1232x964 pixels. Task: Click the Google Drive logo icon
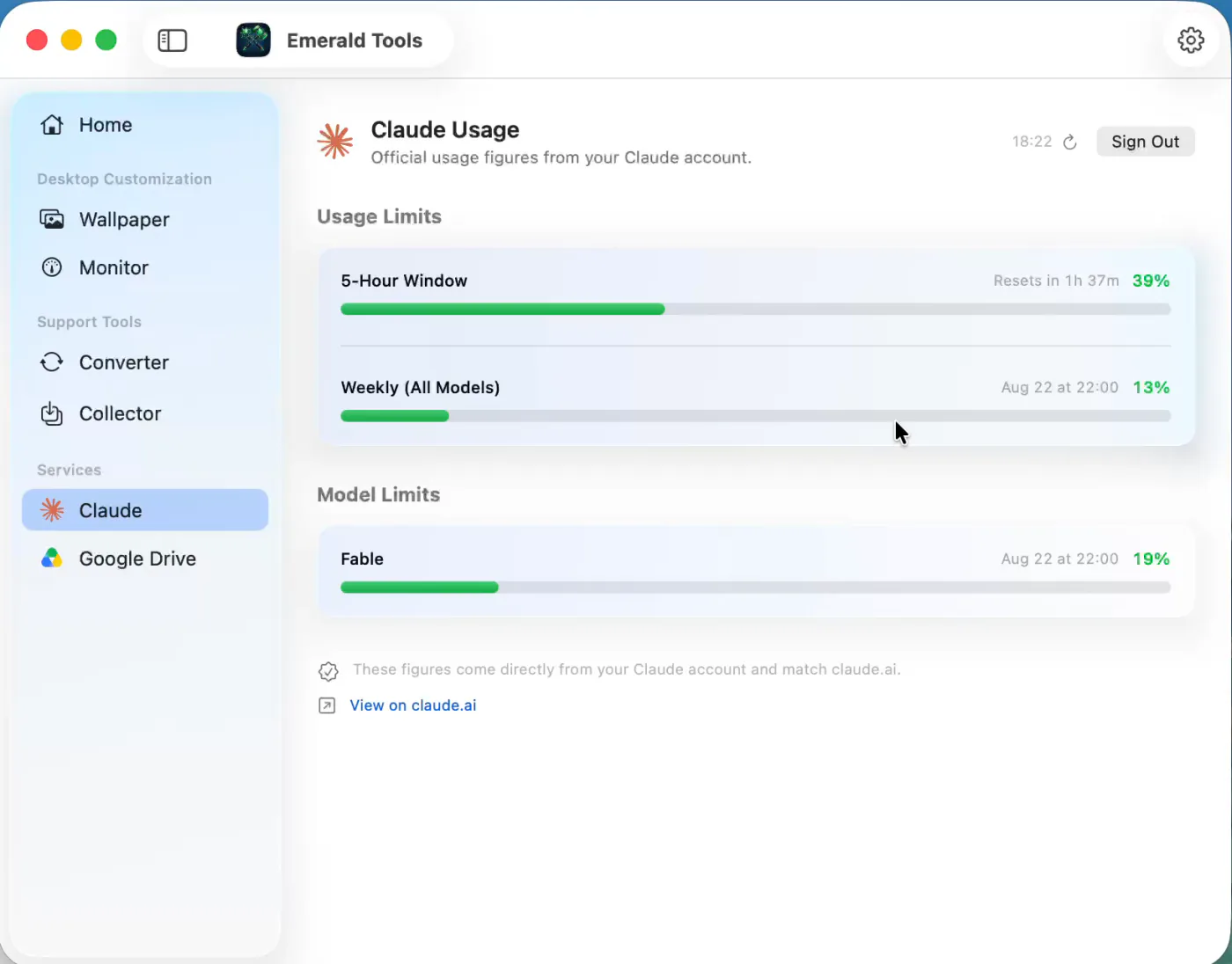point(52,558)
